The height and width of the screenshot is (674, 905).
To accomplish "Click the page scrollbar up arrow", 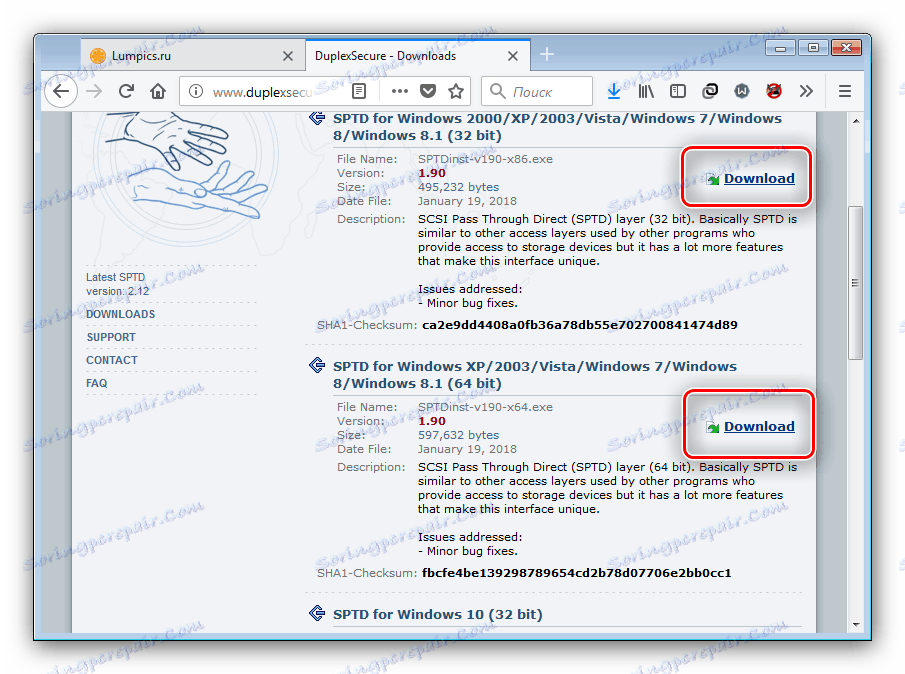I will pyautogui.click(x=856, y=121).
